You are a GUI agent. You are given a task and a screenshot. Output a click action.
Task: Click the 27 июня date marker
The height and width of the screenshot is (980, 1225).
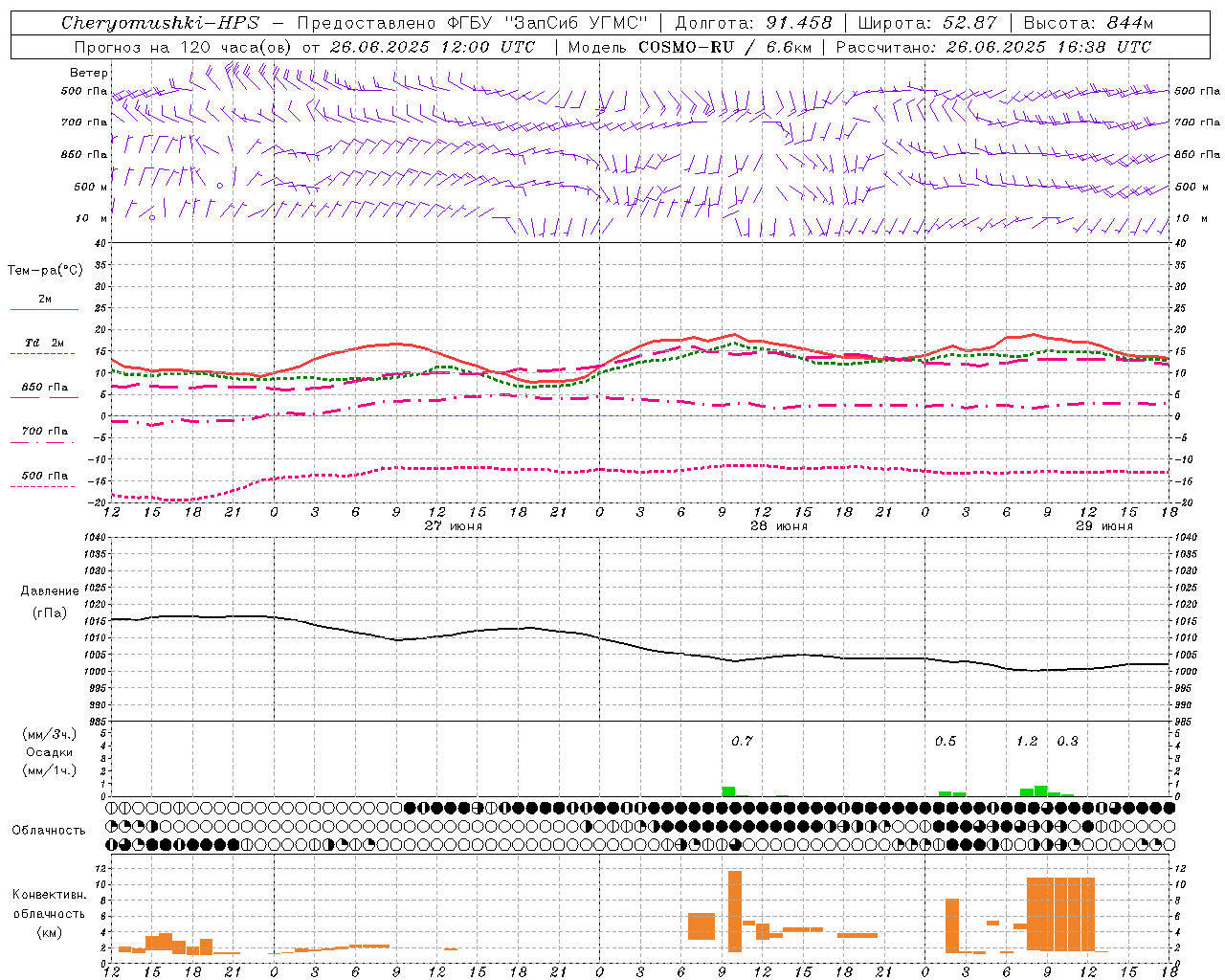[x=454, y=526]
